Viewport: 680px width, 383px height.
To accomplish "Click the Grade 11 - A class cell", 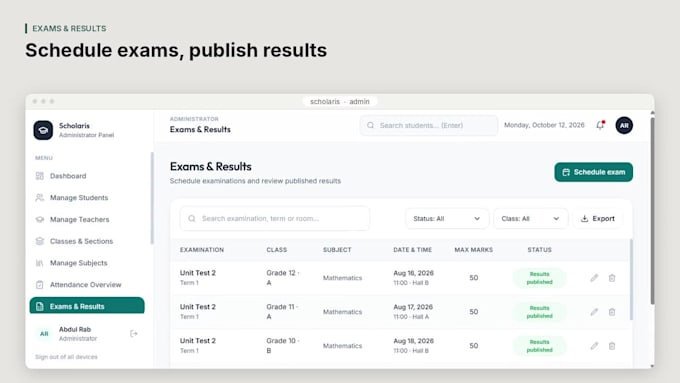I will click(283, 312).
